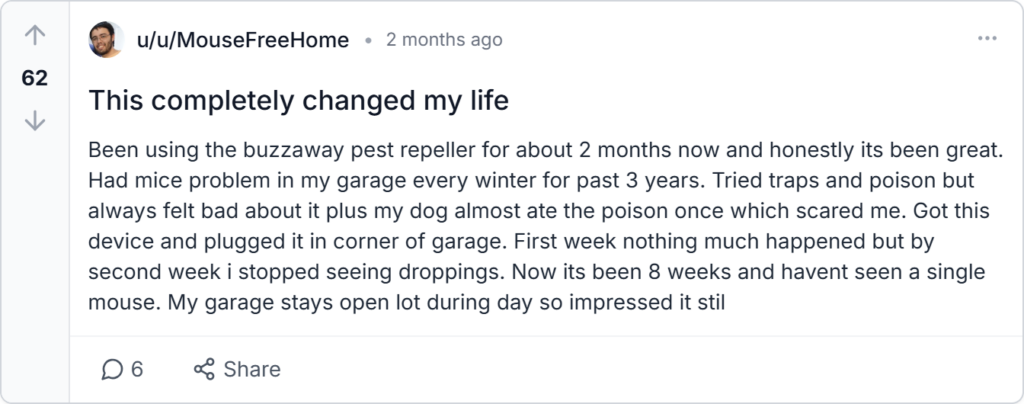This screenshot has height=404, width=1024.
Task: Open the MouseFreeHome profile avatar
Action: click(106, 40)
